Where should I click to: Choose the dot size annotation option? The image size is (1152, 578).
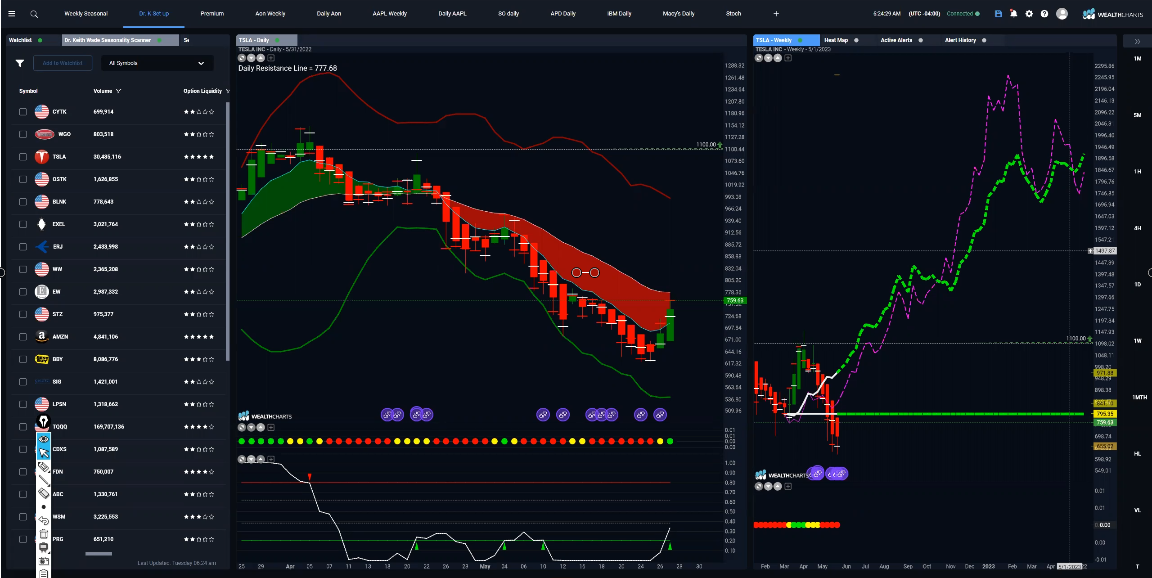point(43,507)
